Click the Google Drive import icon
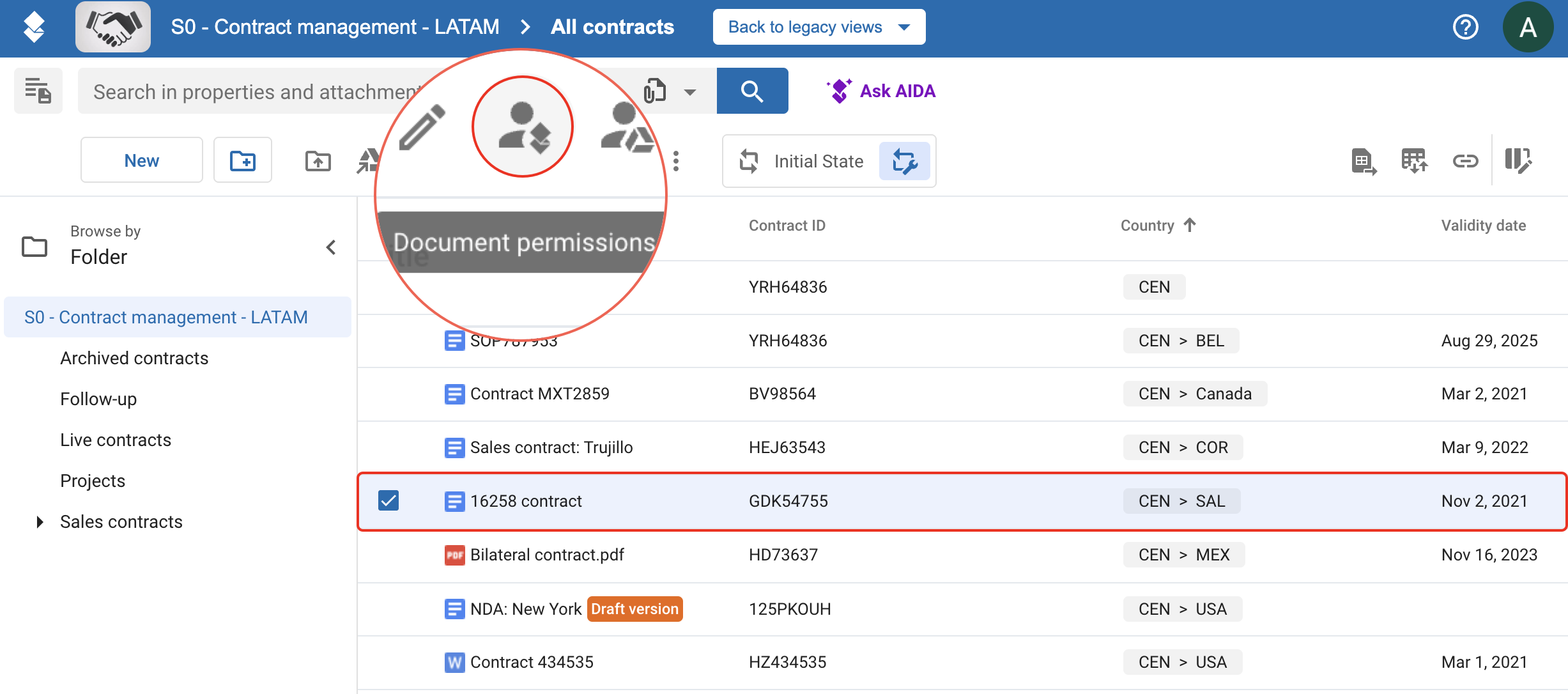This screenshot has height=694, width=1568. pyautogui.click(x=369, y=160)
